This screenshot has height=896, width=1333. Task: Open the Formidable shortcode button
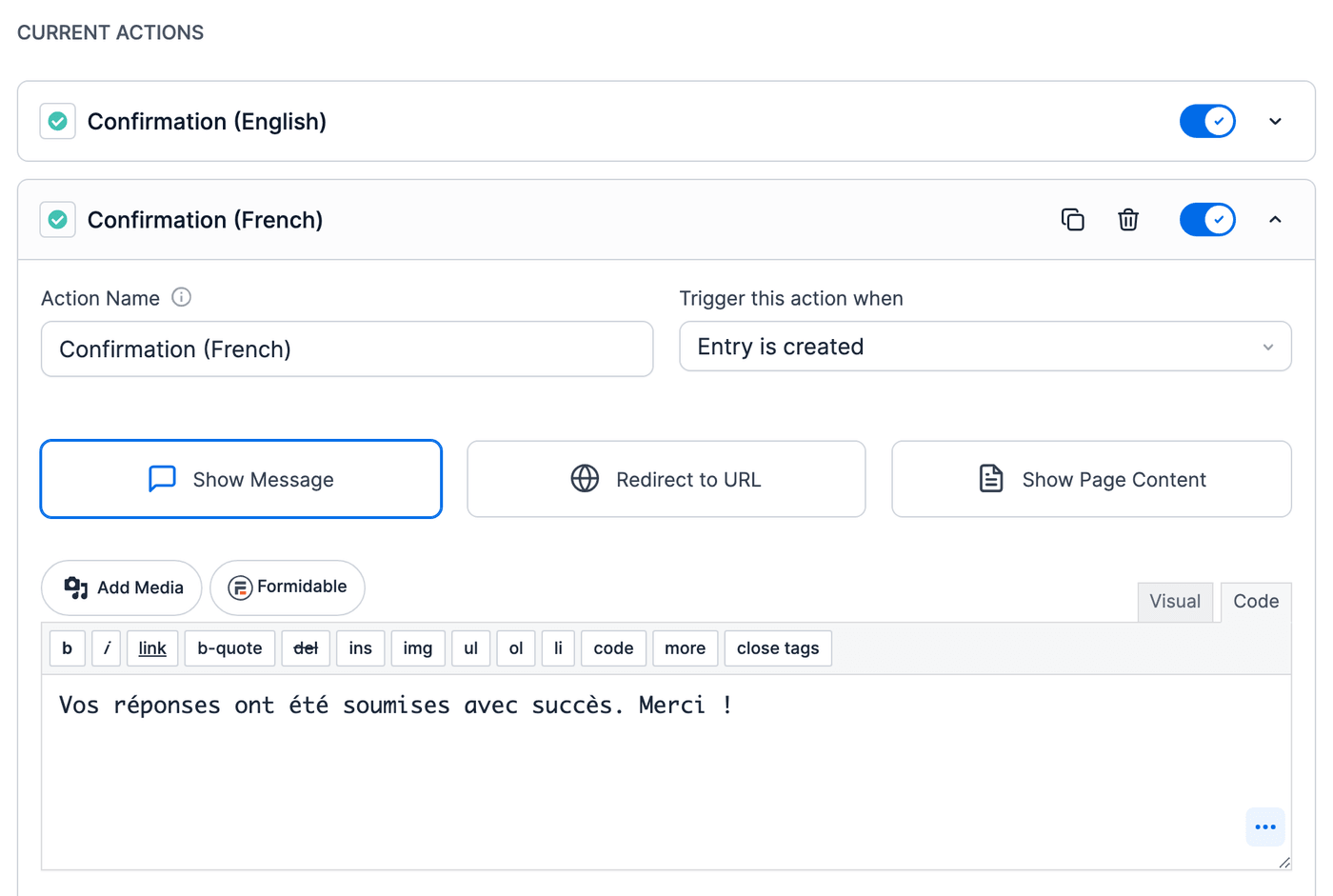click(x=288, y=587)
